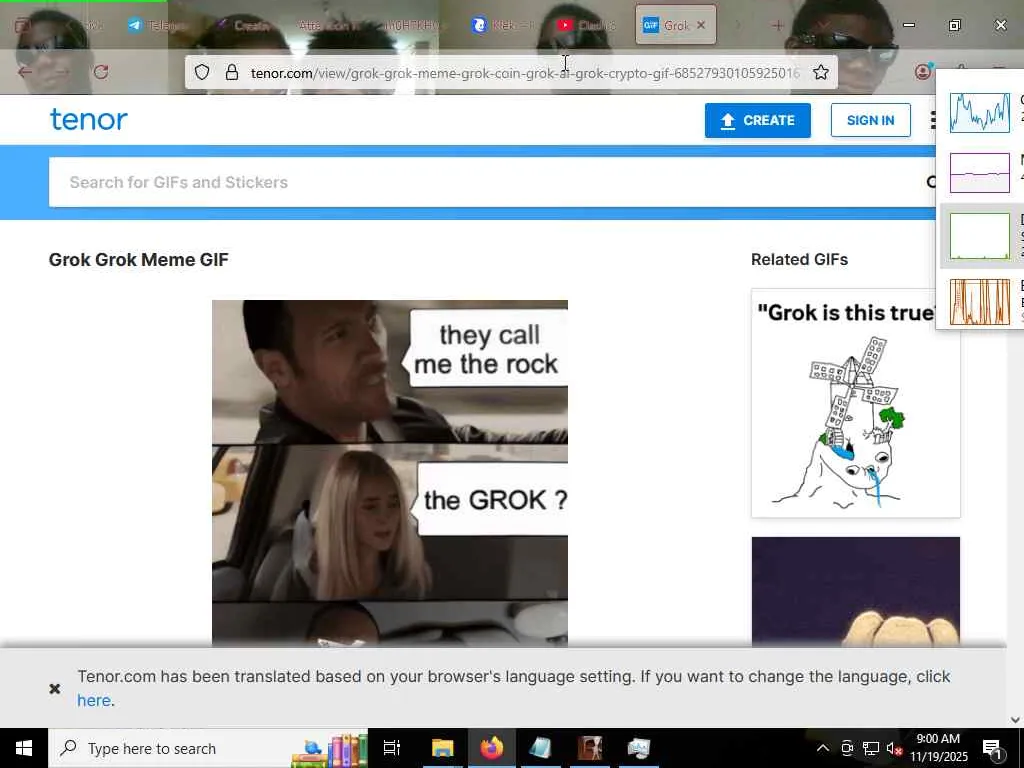
Task: Select the green disk performance graph
Action: pyautogui.click(x=980, y=236)
